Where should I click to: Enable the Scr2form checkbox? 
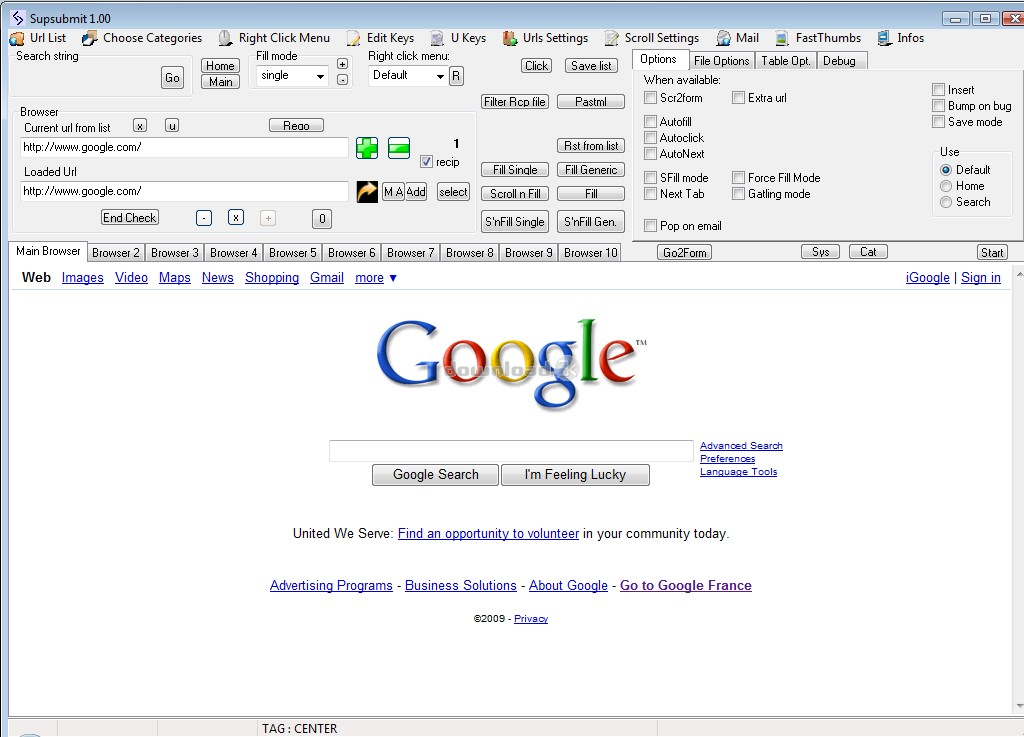point(650,98)
